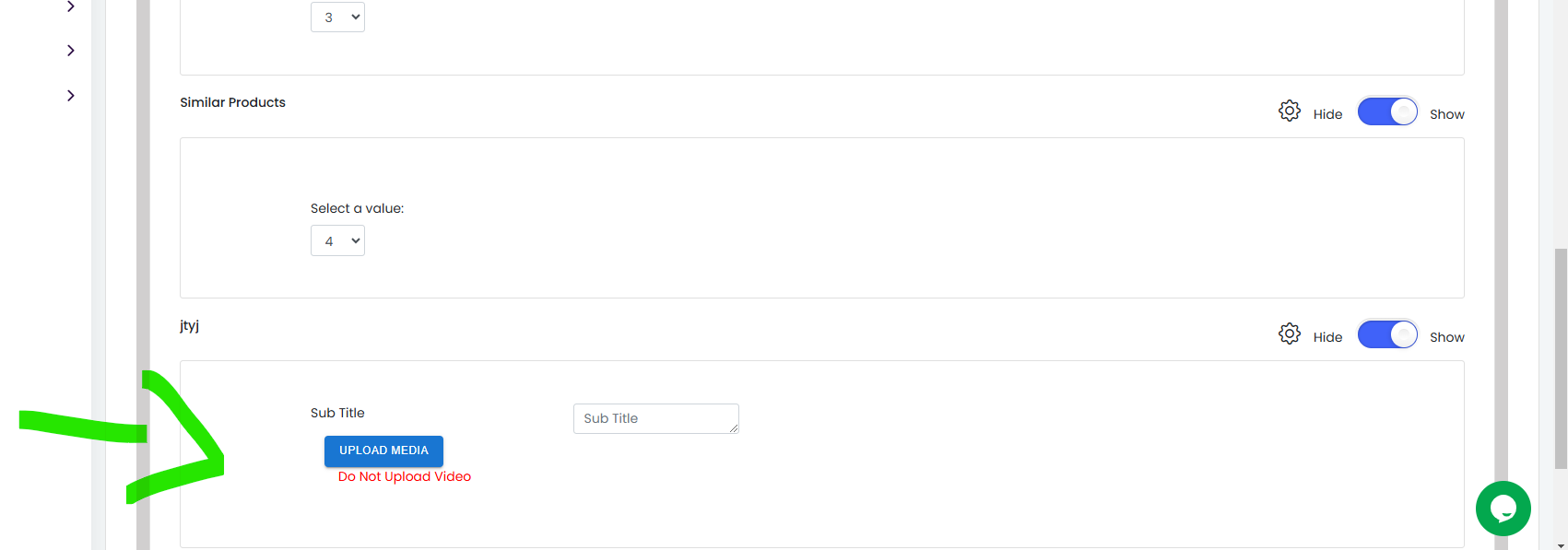Click Hide label beside Similar Products toggle
Image resolution: width=1568 pixels, height=550 pixels.
pos(1327,114)
